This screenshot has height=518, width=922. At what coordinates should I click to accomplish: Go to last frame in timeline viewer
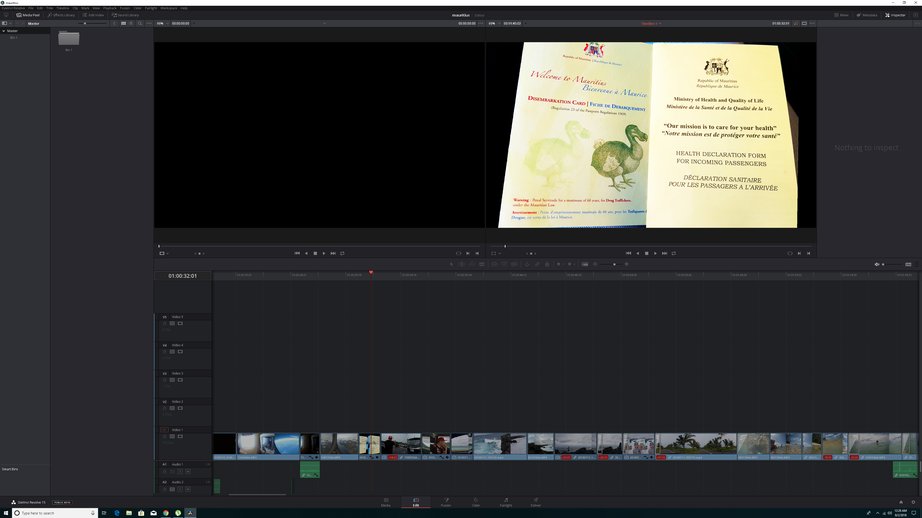(664, 253)
